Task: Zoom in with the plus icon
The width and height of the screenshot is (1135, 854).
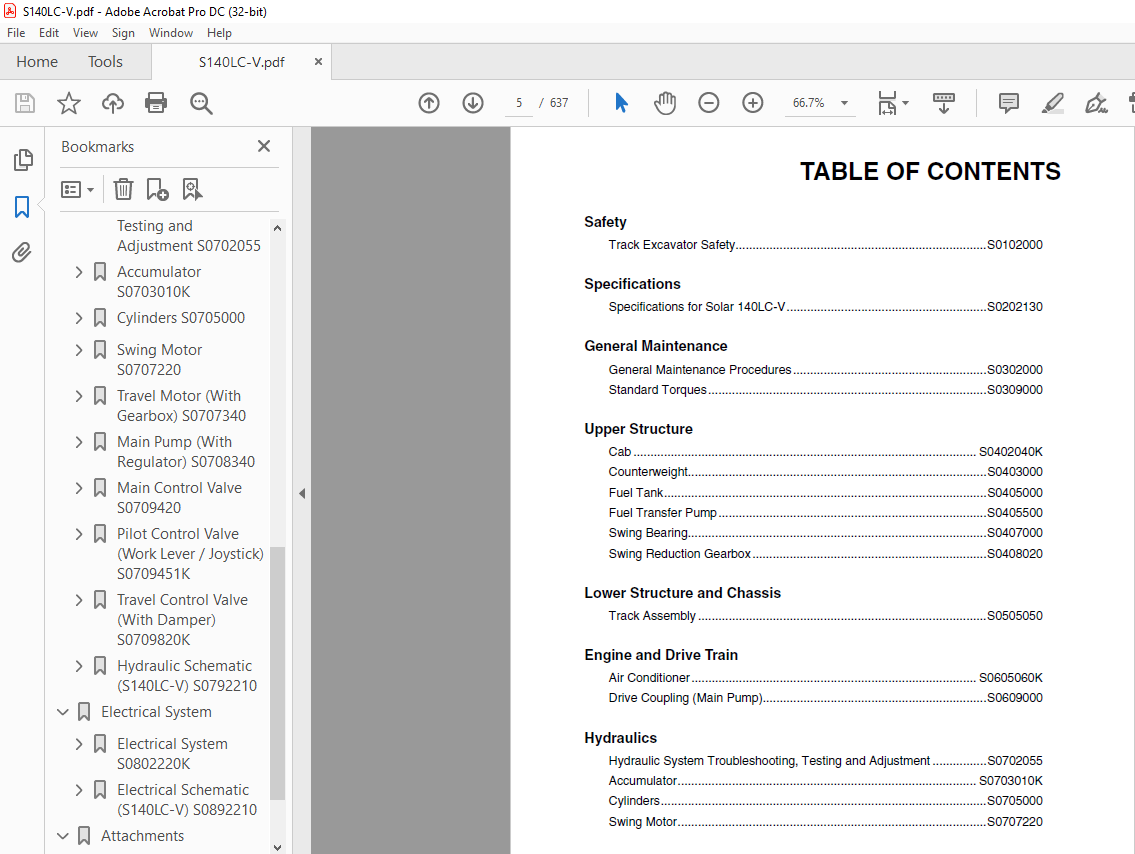Action: pyautogui.click(x=753, y=103)
